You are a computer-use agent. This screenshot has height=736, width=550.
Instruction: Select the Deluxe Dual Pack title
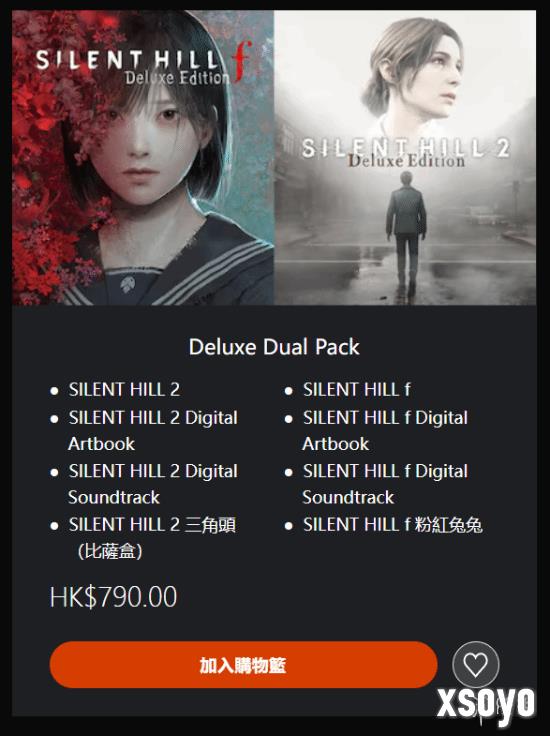(x=274, y=347)
